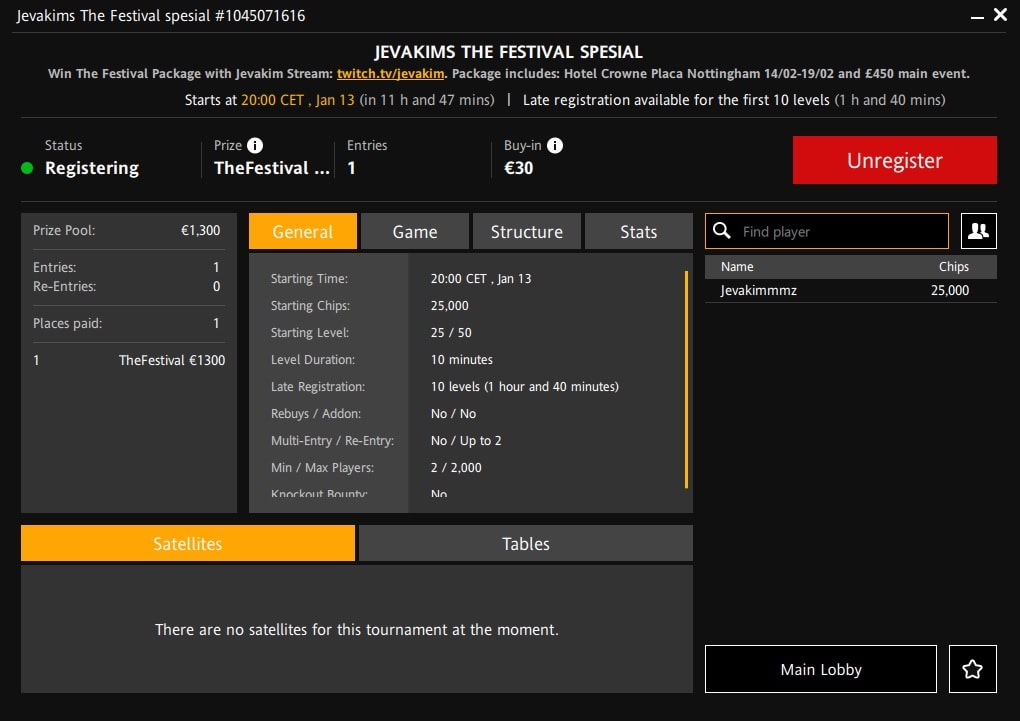The image size is (1020, 721).
Task: Open the twitch.tv/jevakim link
Action: [x=390, y=74]
